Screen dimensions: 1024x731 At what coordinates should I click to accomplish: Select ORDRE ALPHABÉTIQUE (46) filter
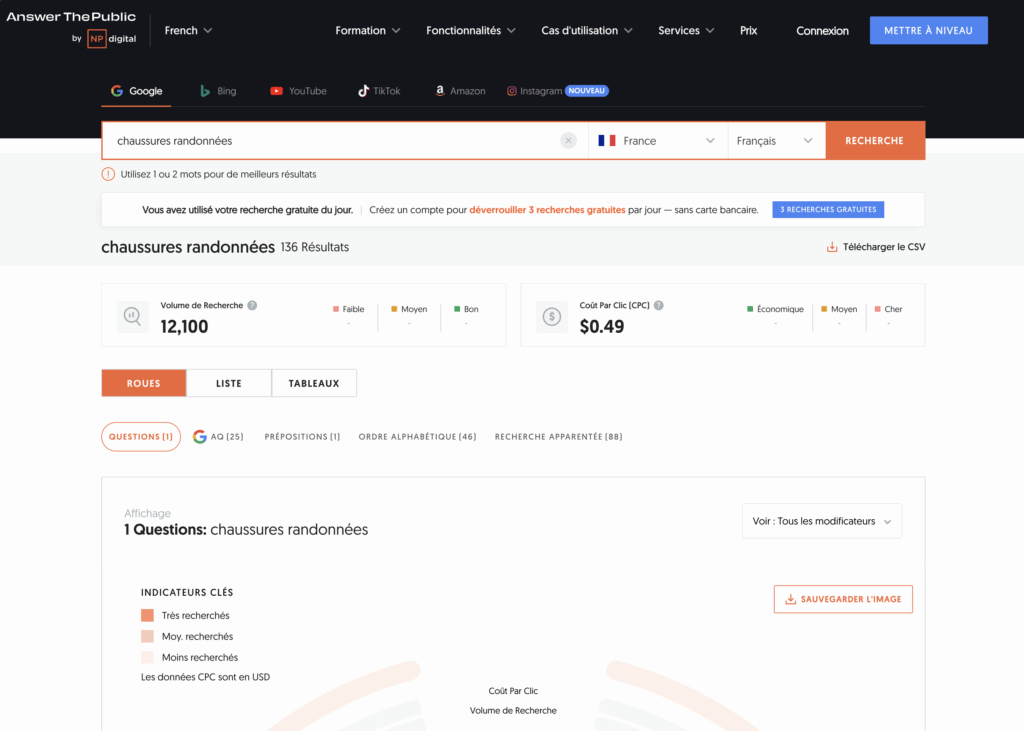[x=417, y=436]
